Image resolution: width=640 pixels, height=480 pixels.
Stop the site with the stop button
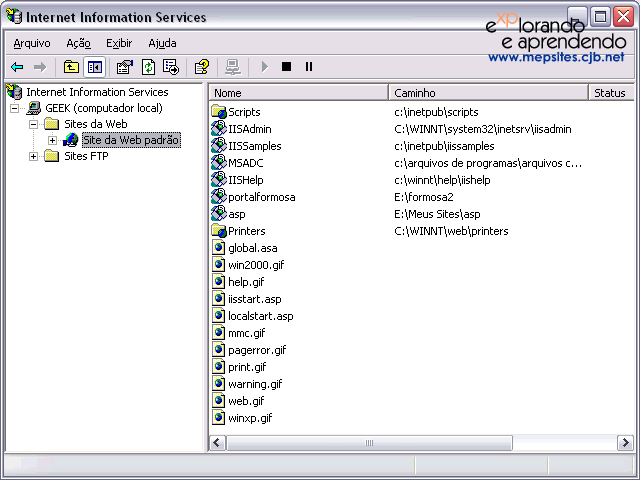click(x=287, y=66)
